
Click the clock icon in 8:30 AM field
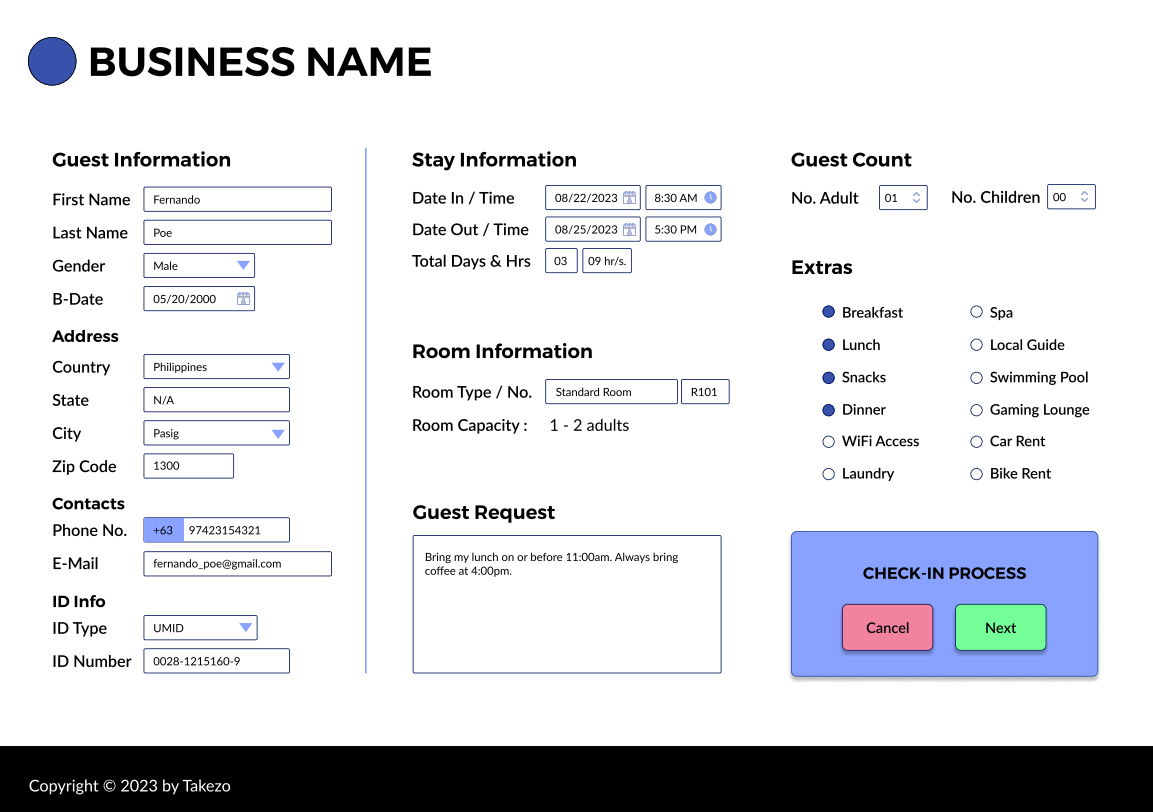coord(710,198)
